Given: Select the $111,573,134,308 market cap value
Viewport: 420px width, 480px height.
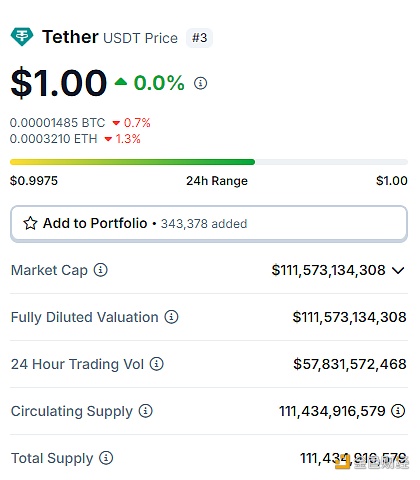Looking at the screenshot, I should point(328,270).
